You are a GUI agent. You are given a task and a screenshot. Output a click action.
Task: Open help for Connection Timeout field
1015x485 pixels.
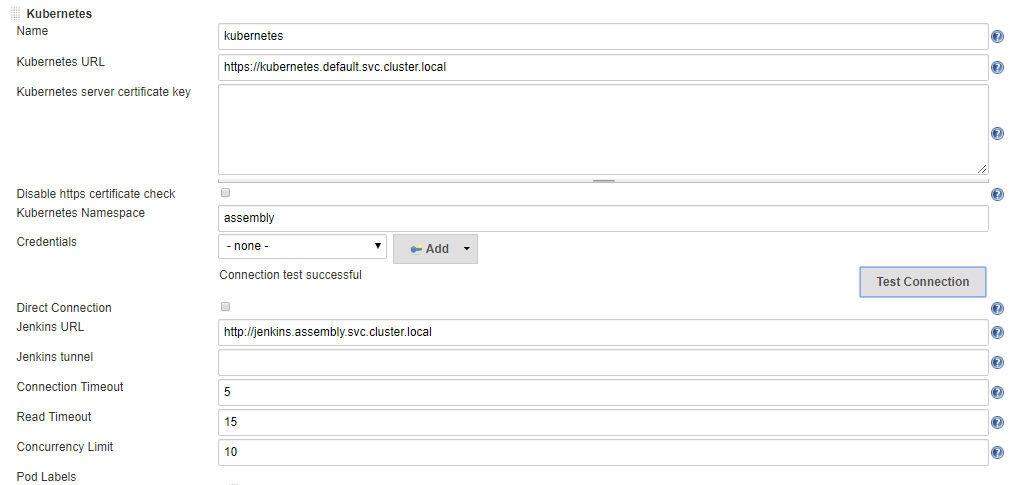click(997, 393)
